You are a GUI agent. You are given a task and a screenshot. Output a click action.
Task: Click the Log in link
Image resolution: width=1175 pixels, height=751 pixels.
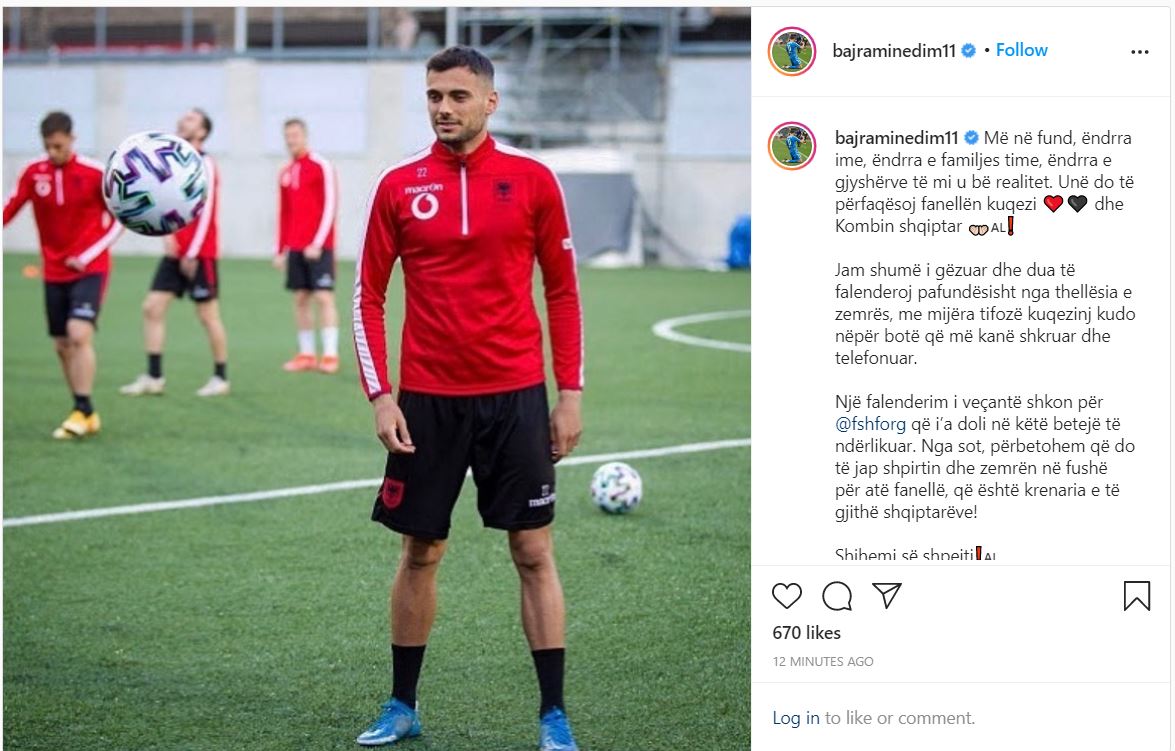(x=796, y=718)
